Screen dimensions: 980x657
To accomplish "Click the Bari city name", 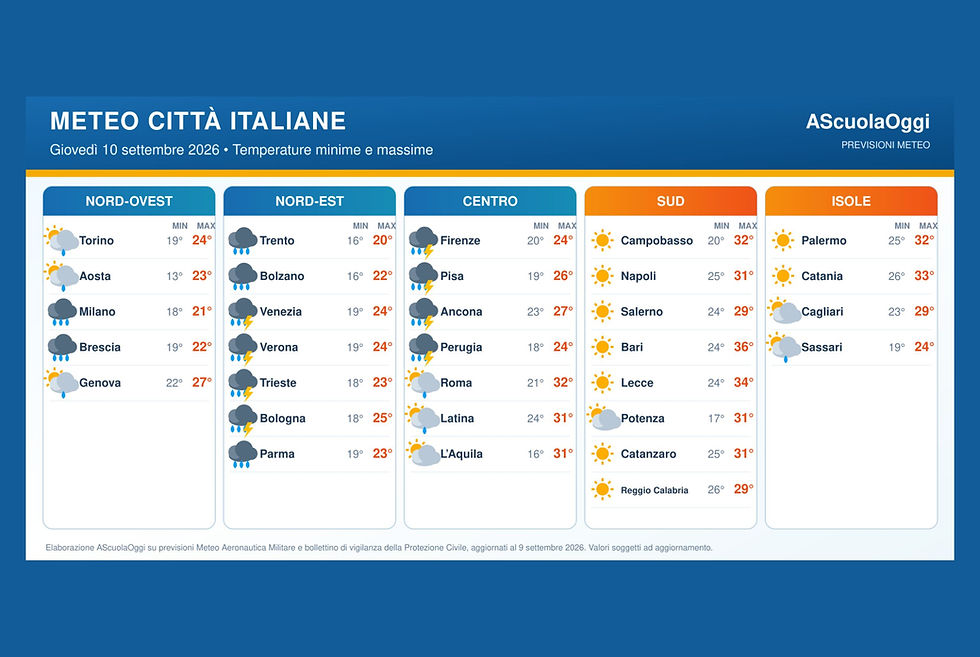I will (x=632, y=347).
